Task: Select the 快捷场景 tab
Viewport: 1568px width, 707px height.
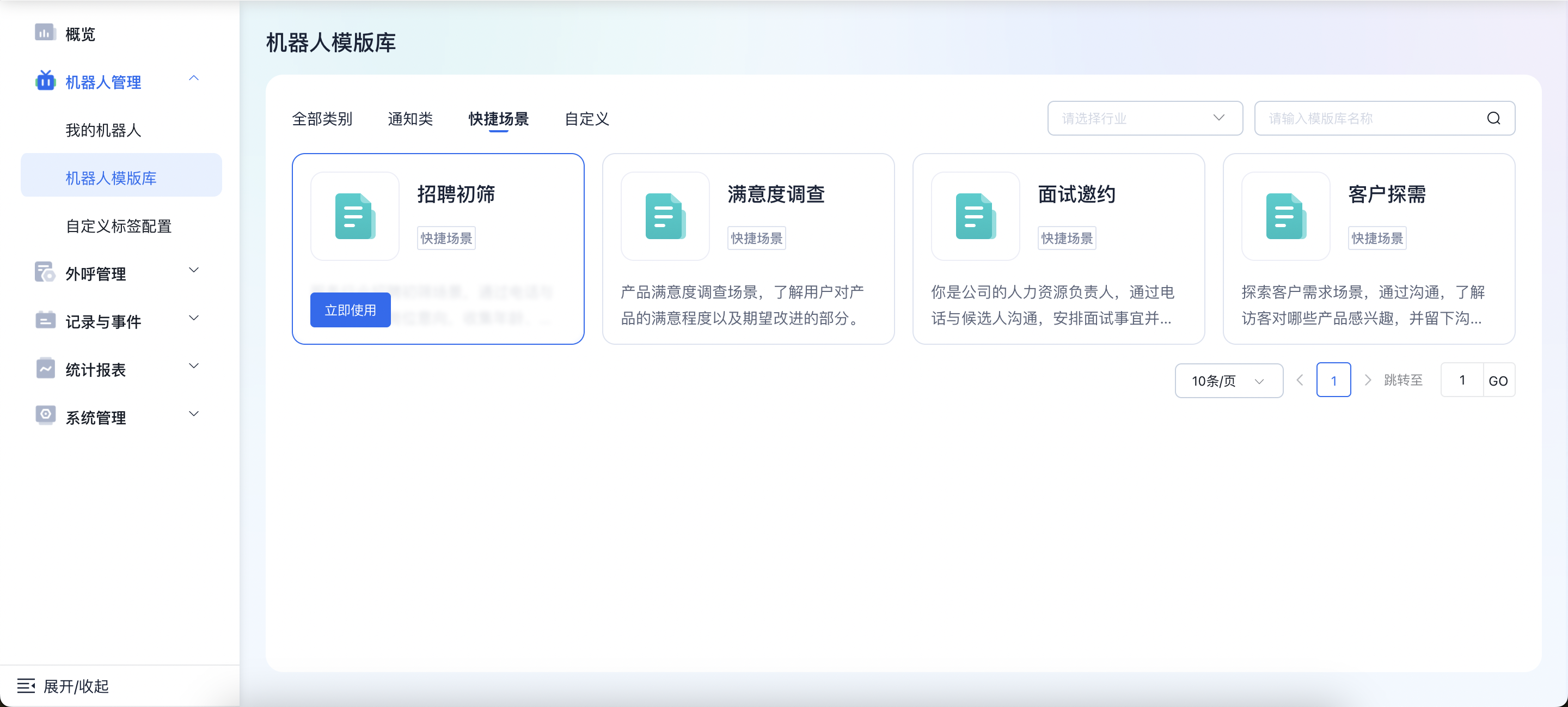Action: point(498,119)
